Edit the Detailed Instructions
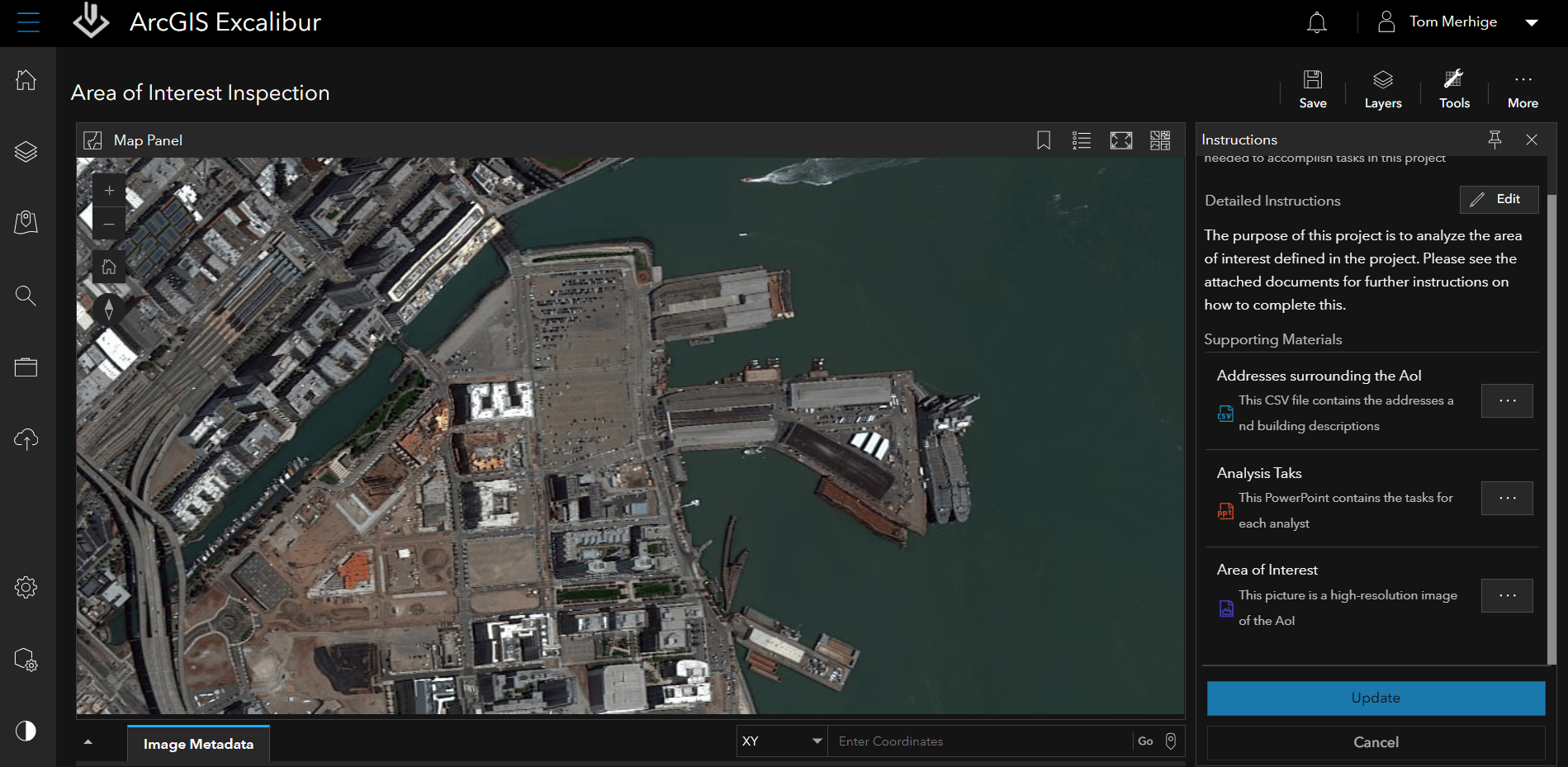Viewport: 1568px width, 767px height. pyautogui.click(x=1499, y=199)
